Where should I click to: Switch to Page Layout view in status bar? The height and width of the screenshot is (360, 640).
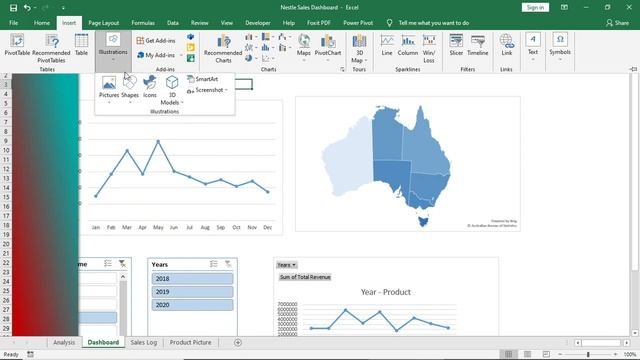527,354
